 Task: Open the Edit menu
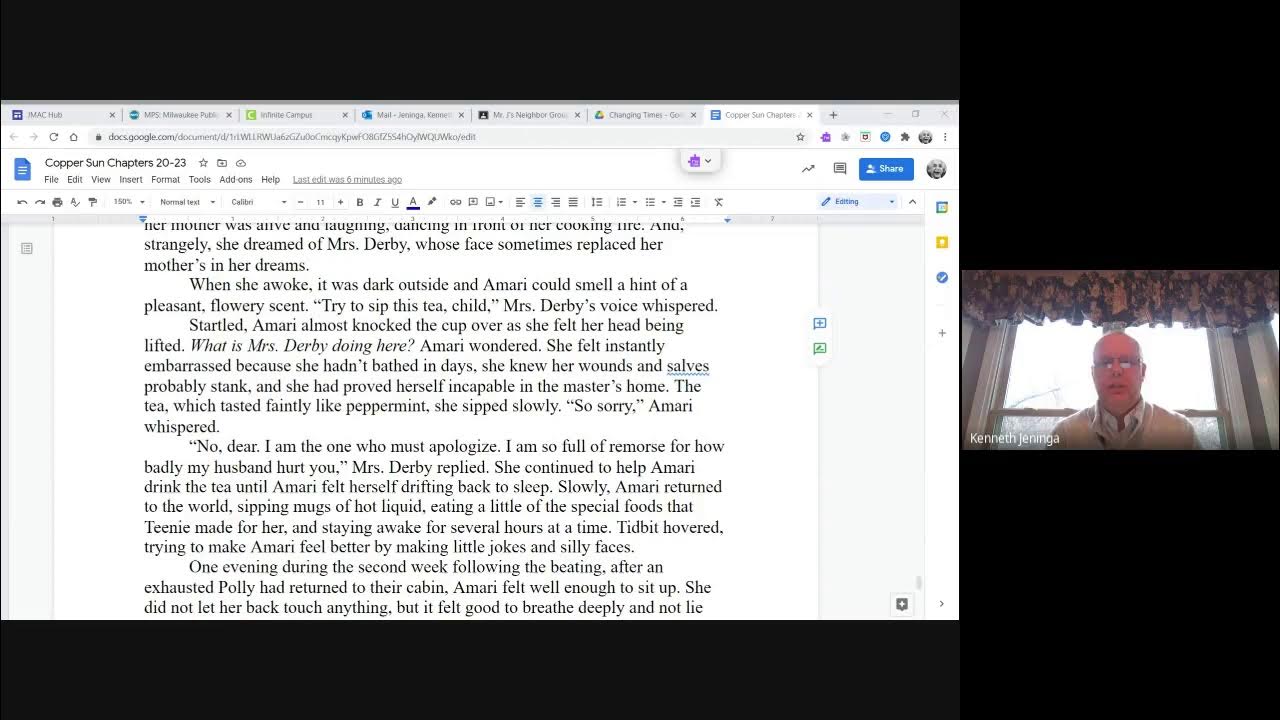click(75, 180)
